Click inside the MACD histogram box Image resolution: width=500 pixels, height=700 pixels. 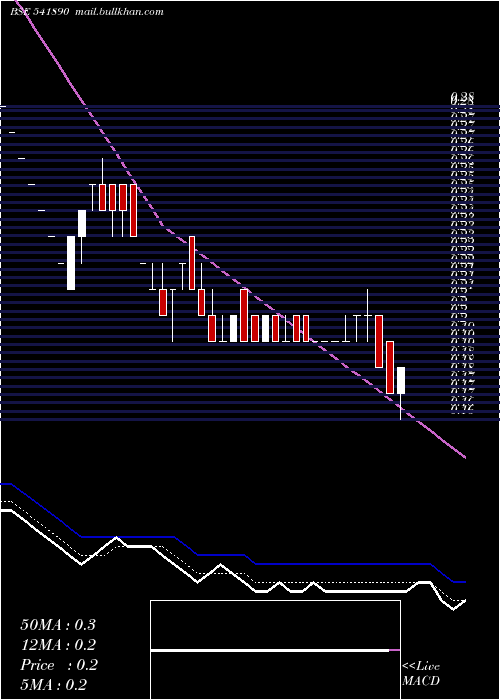click(x=275, y=650)
